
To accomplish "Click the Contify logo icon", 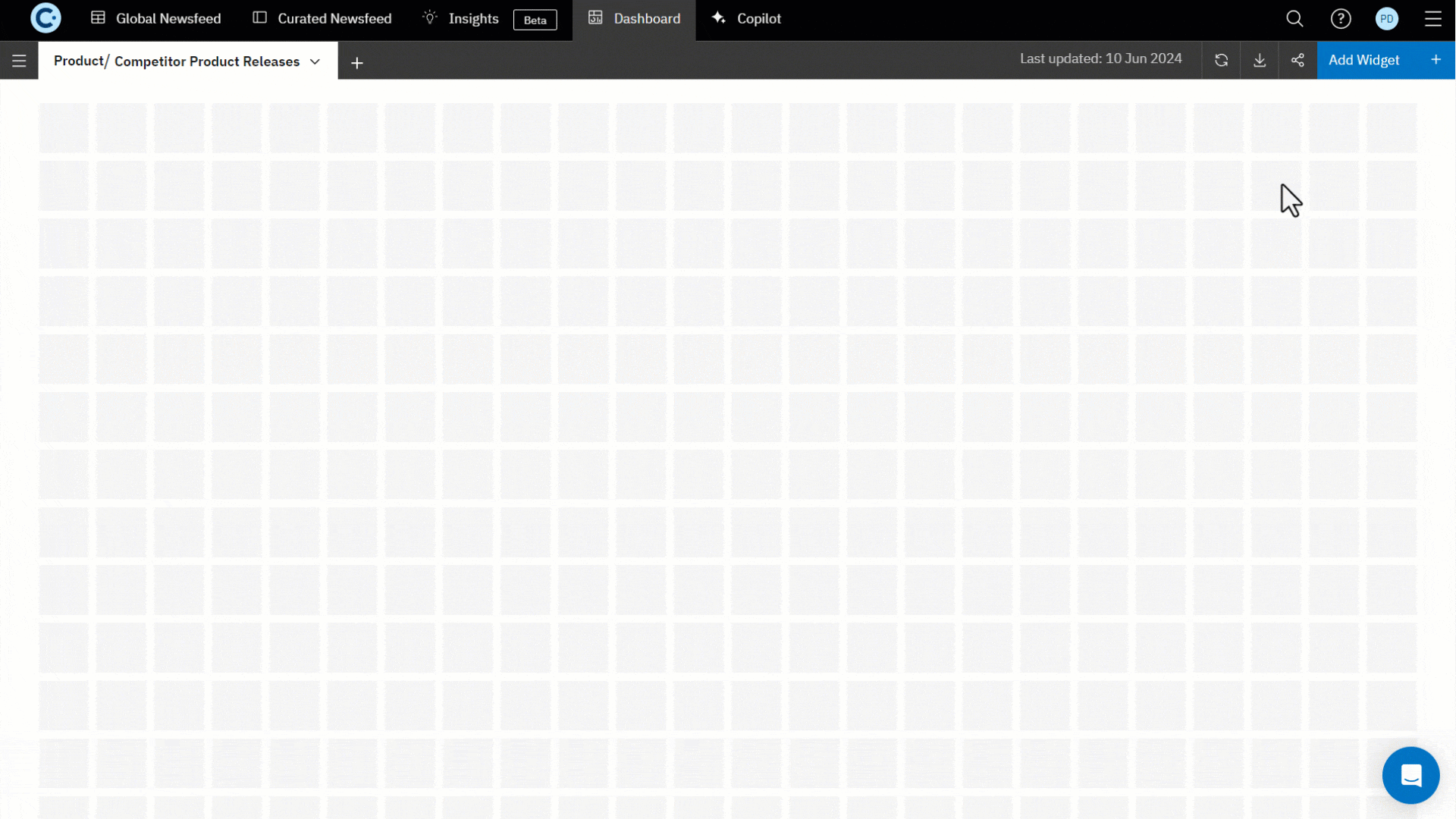I will [x=45, y=18].
